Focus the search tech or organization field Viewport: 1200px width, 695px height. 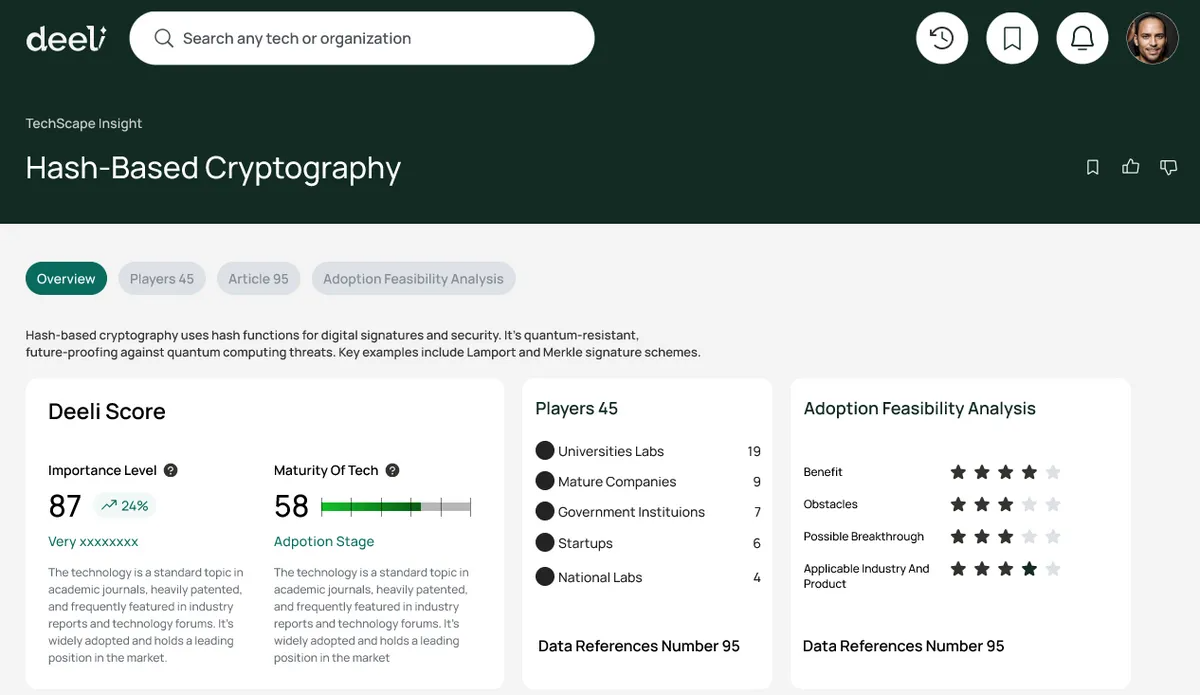[362, 38]
